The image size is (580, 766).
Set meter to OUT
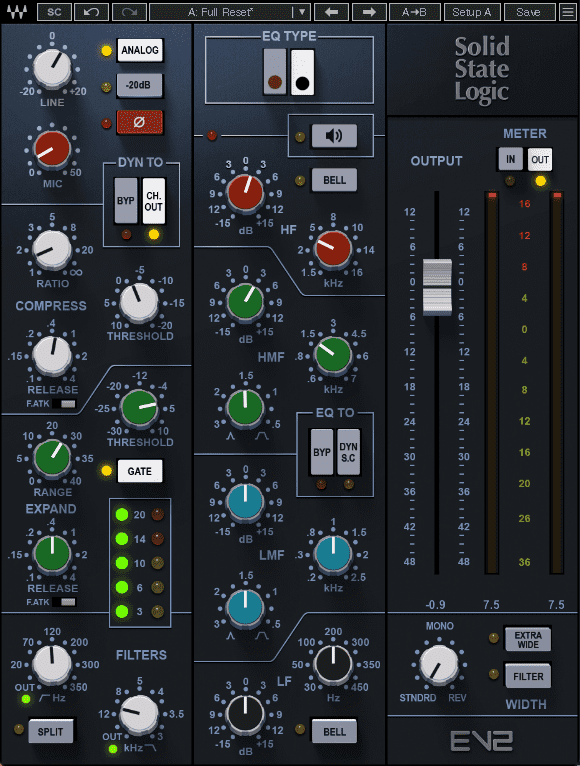tap(540, 159)
